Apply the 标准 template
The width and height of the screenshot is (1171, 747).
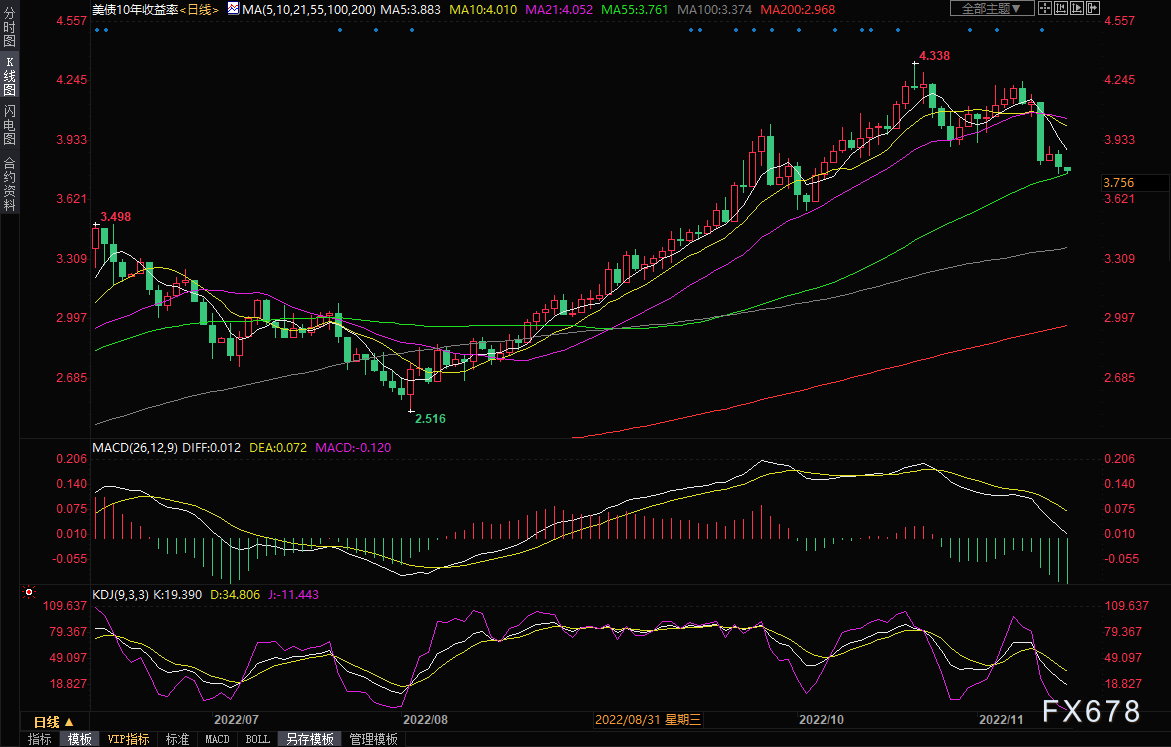[177, 739]
